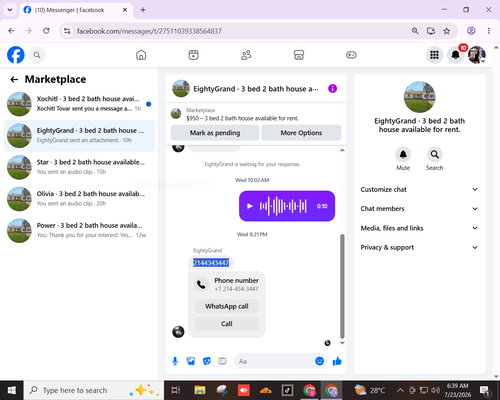Attach a photo with the image icon
500x400 pixels.
pyautogui.click(x=191, y=361)
